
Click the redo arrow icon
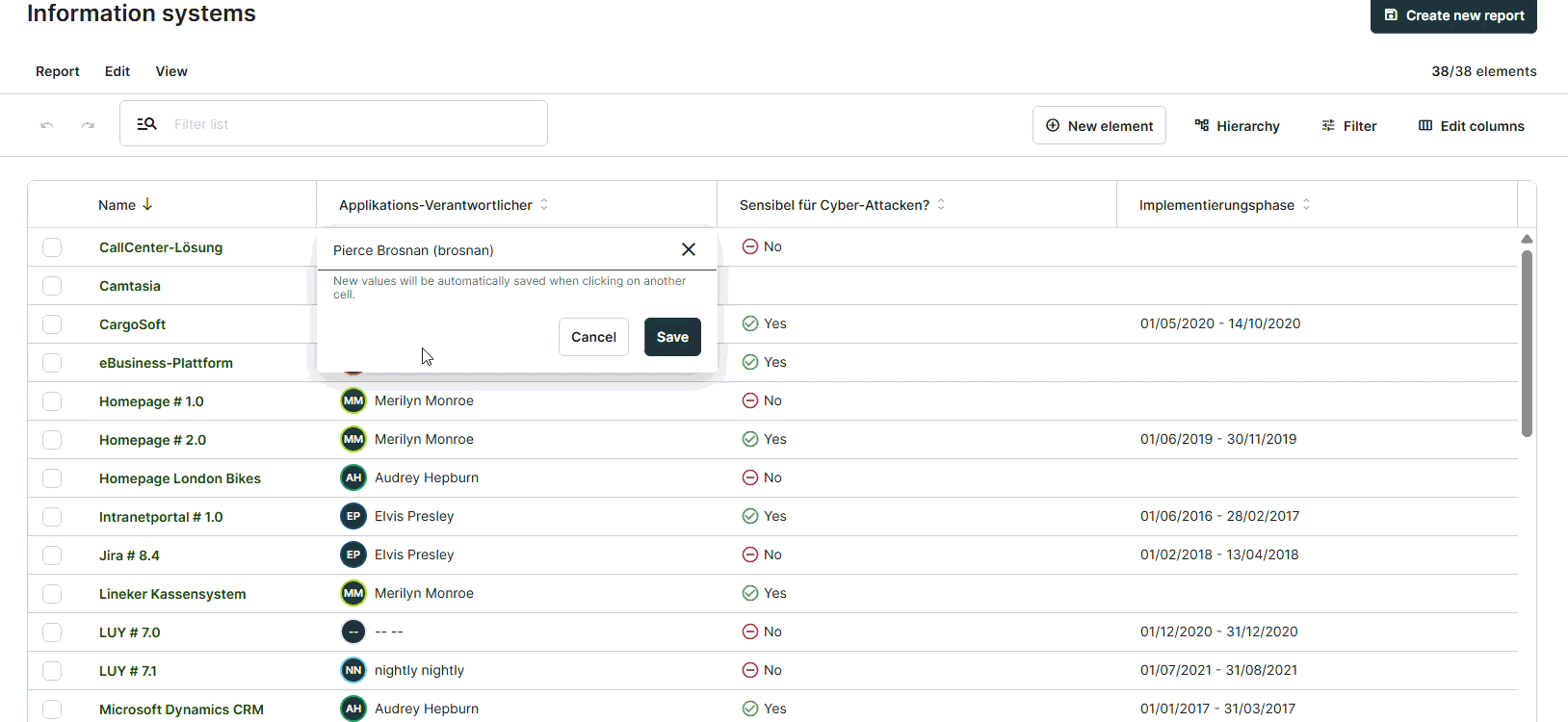(x=88, y=125)
